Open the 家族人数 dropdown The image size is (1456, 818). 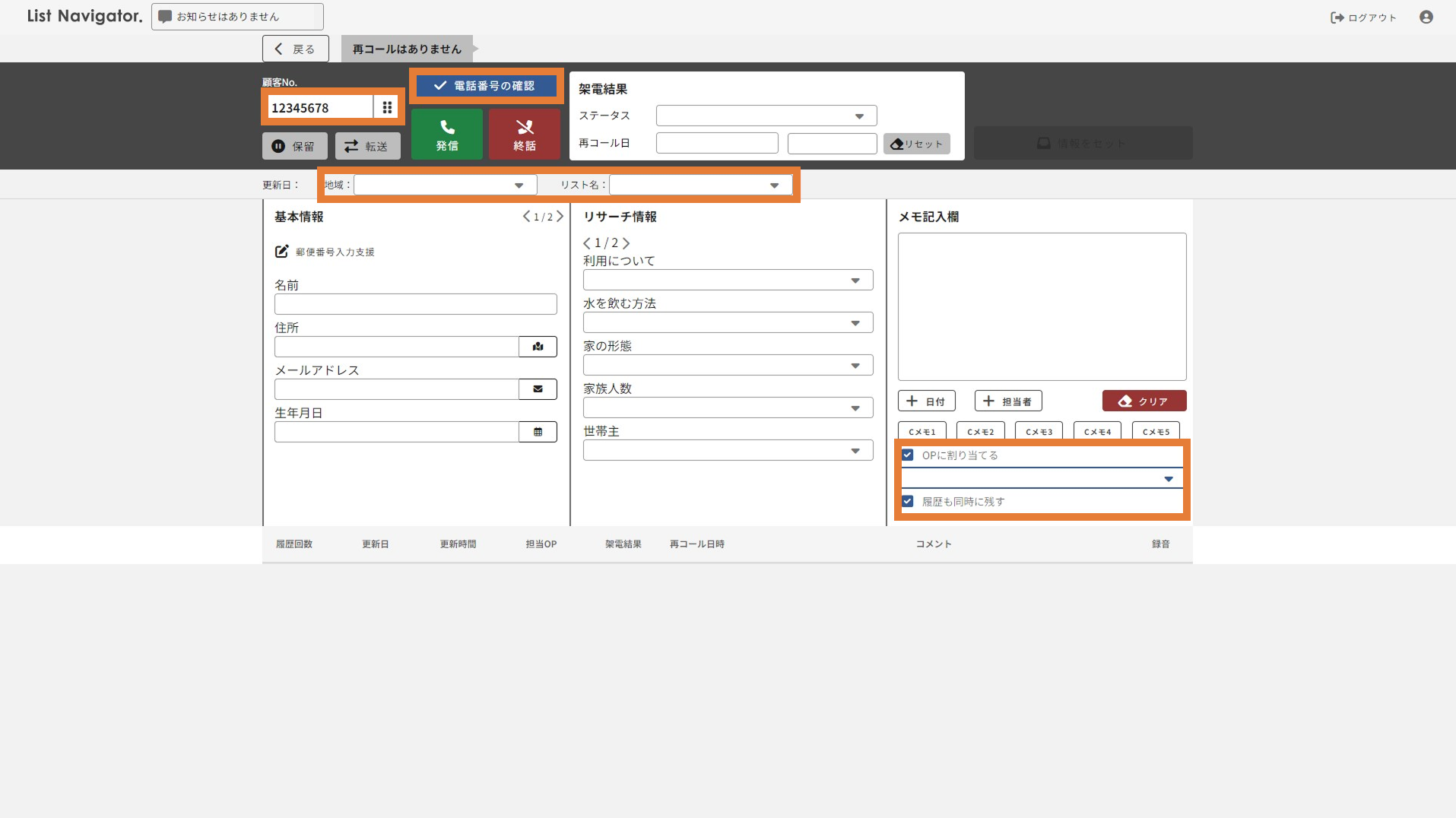click(727, 408)
